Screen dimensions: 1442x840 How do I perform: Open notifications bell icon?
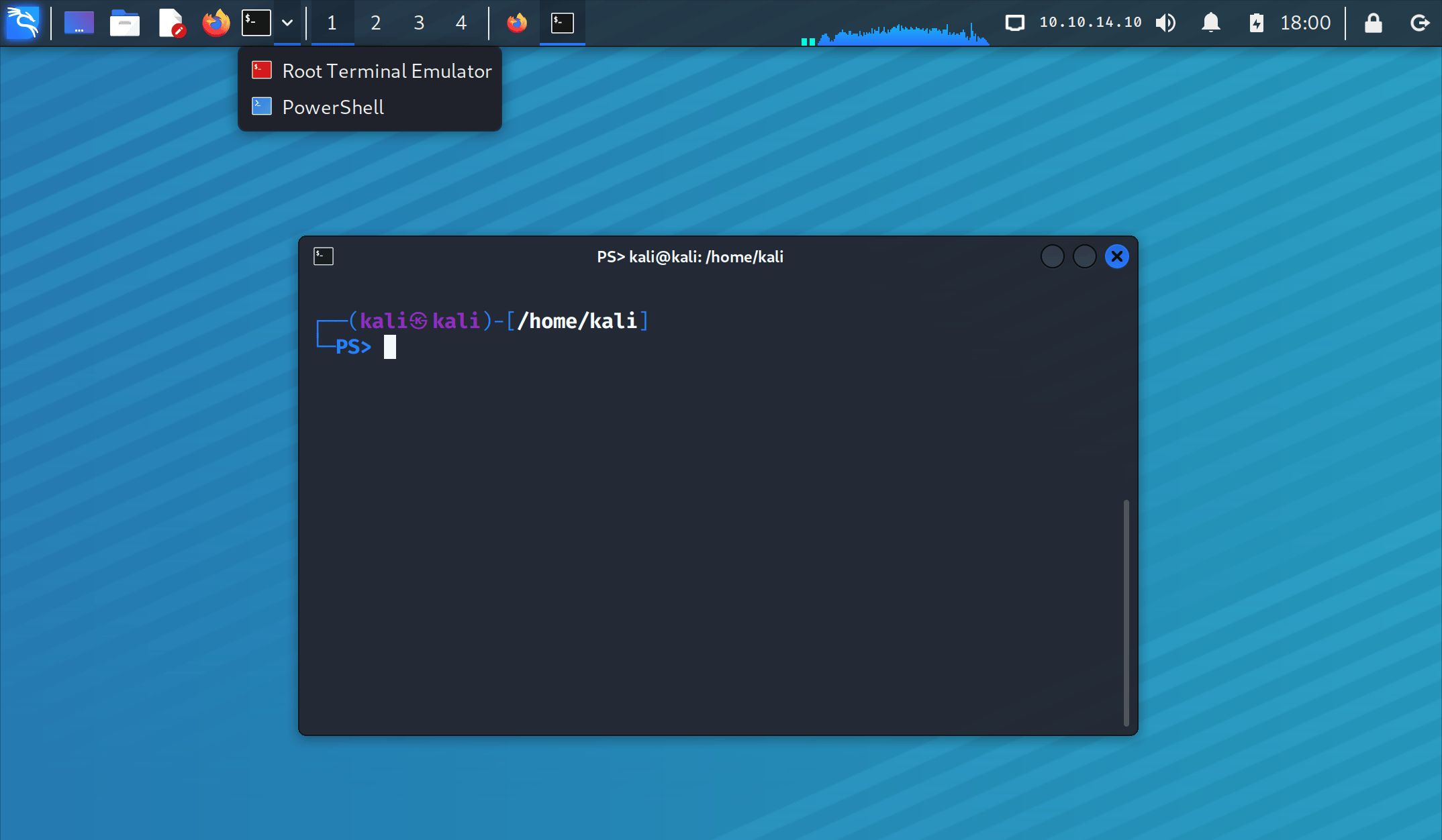click(x=1210, y=23)
